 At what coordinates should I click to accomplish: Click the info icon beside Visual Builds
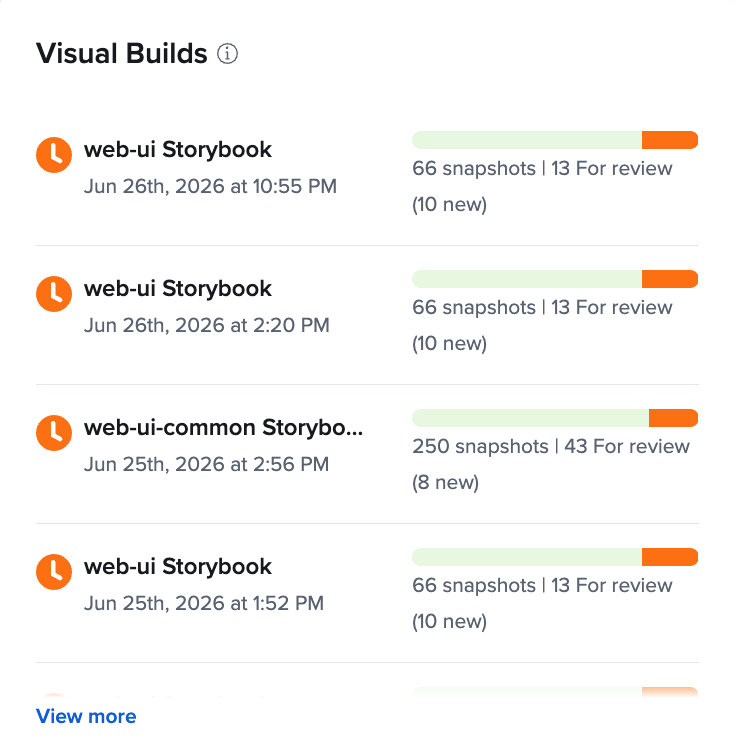(x=227, y=53)
